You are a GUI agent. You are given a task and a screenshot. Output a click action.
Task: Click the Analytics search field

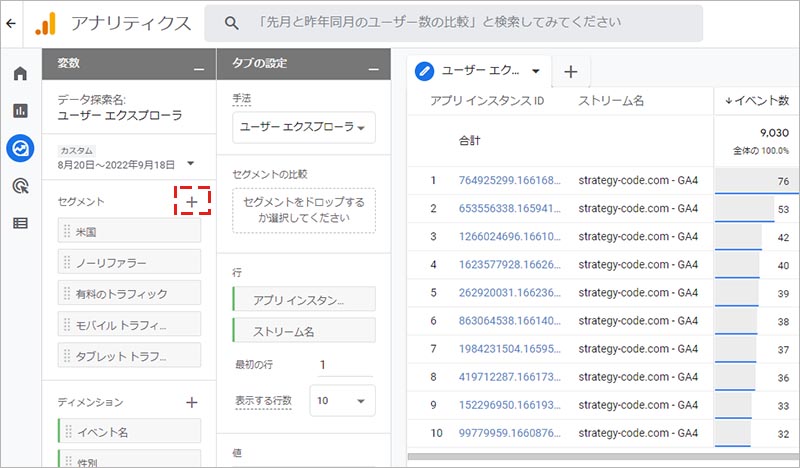click(x=460, y=23)
